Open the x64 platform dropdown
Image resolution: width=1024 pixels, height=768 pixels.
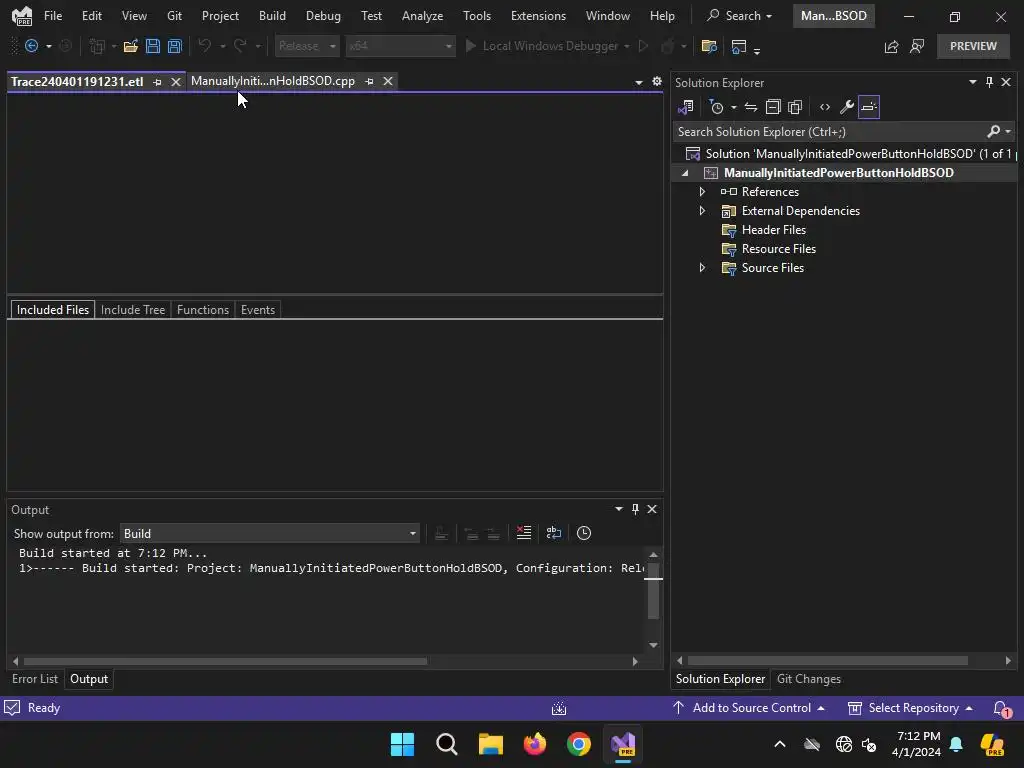coord(400,46)
